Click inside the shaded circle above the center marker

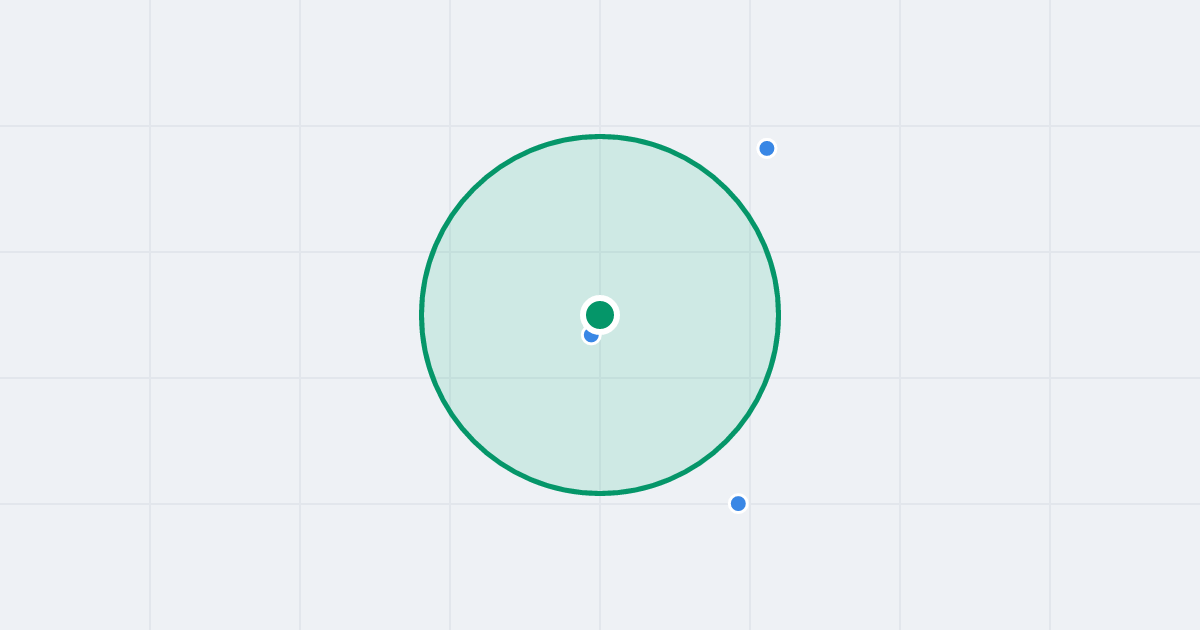coord(600,220)
